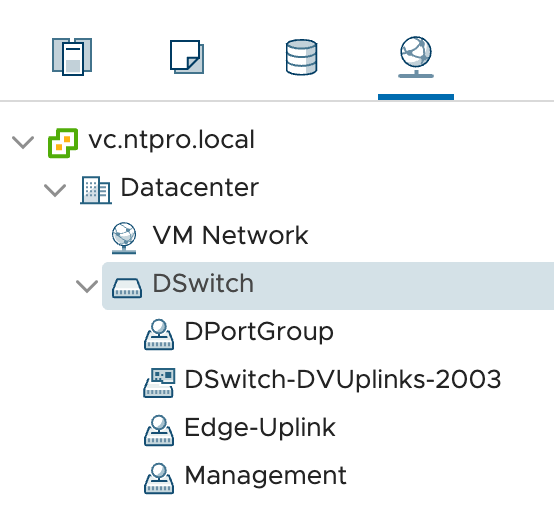Select the DPortGroup label
554x518 pixels.
point(259,332)
